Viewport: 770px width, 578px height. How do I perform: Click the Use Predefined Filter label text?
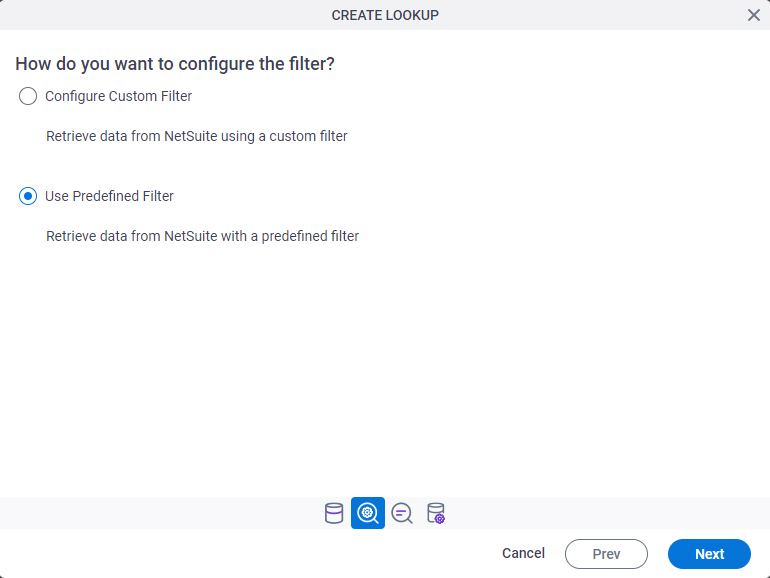[x=109, y=196]
